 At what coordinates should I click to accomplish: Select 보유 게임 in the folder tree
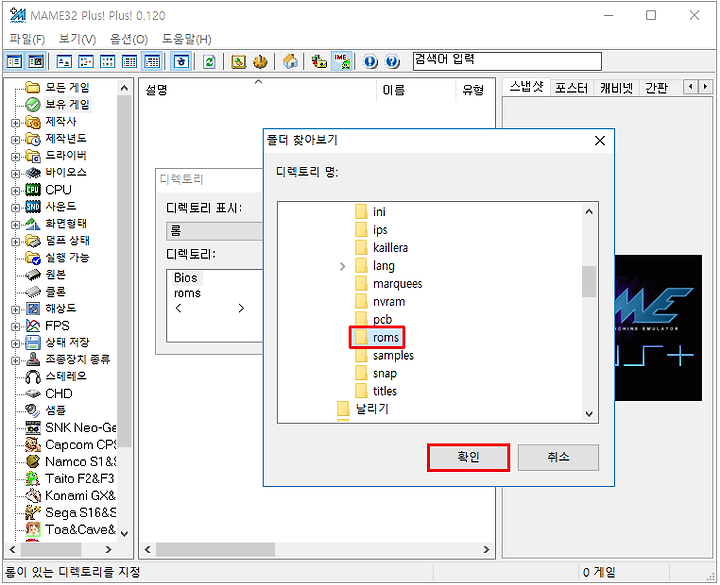(x=67, y=104)
